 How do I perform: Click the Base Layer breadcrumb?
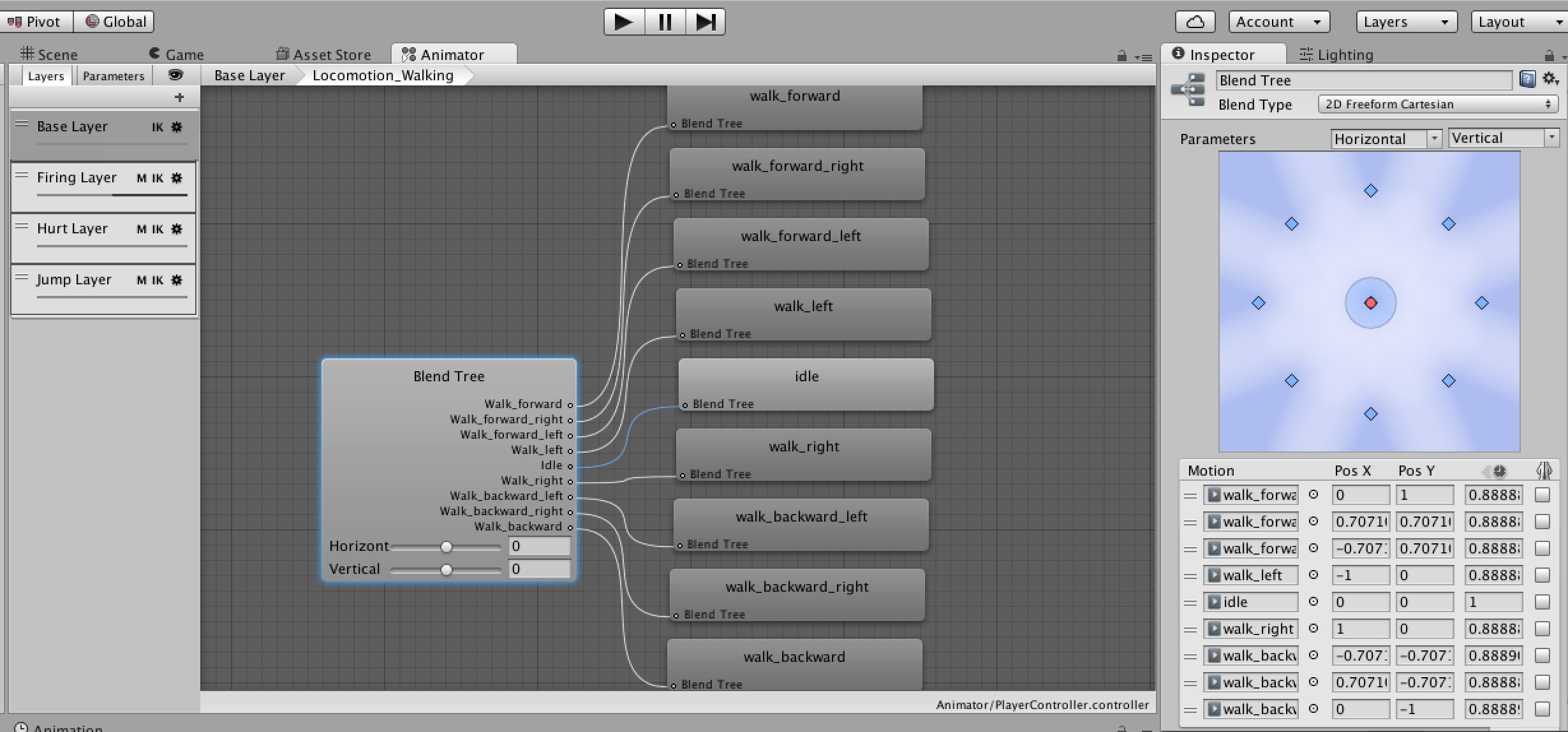(x=249, y=75)
